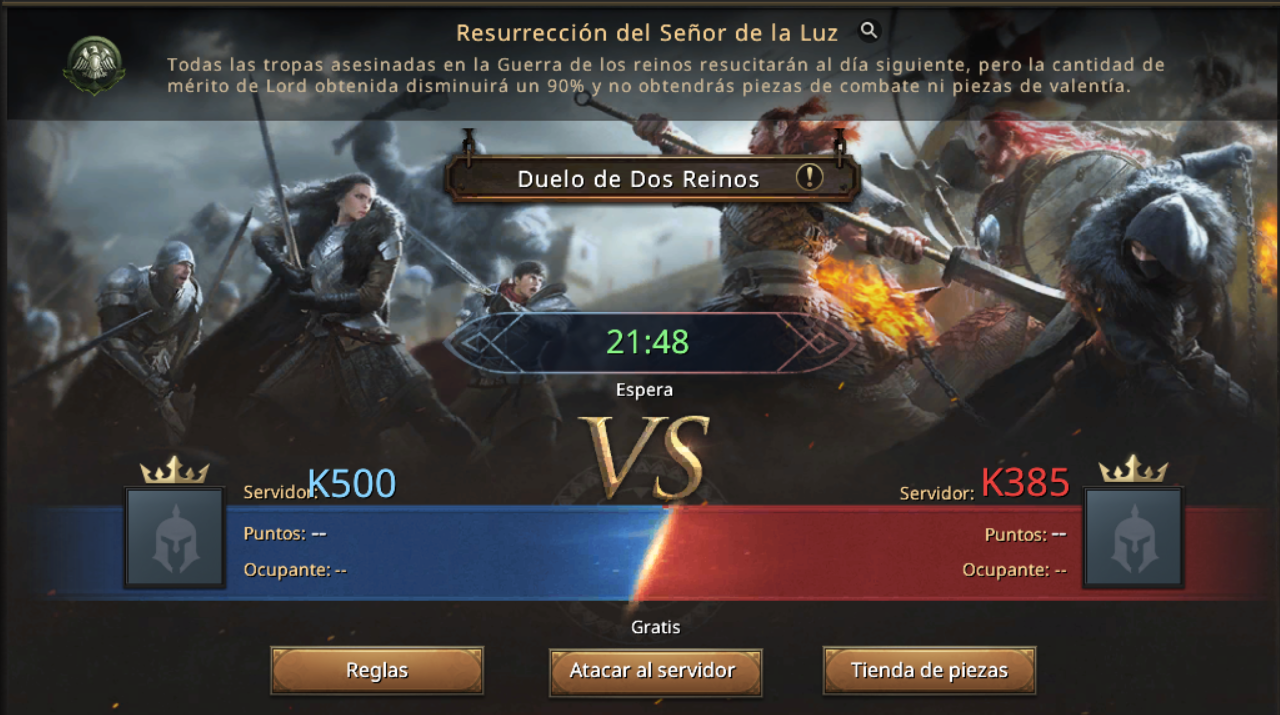Select the blue K500 server label
1280x715 pixels.
pyautogui.click(x=351, y=484)
